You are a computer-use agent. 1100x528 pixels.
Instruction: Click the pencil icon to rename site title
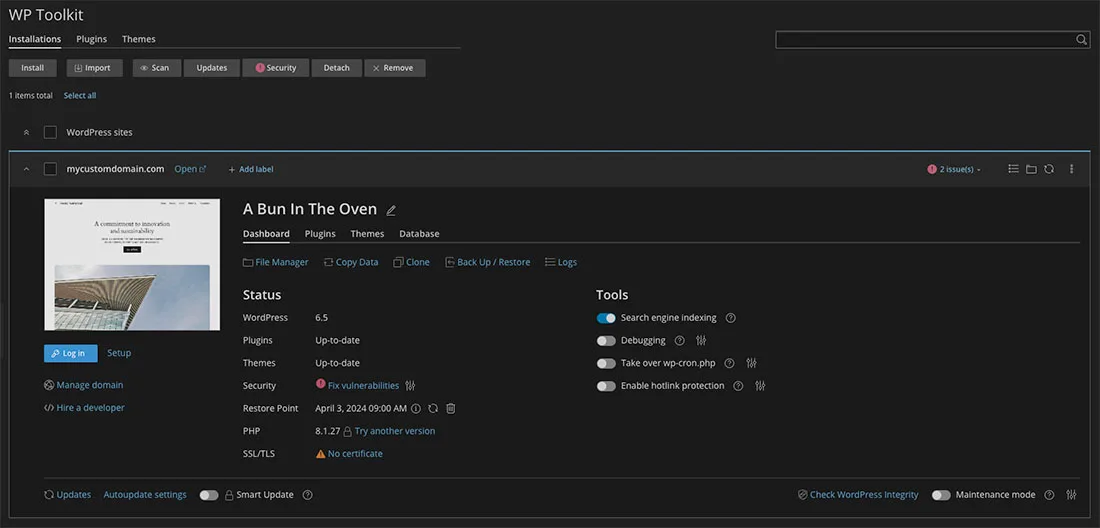(391, 210)
